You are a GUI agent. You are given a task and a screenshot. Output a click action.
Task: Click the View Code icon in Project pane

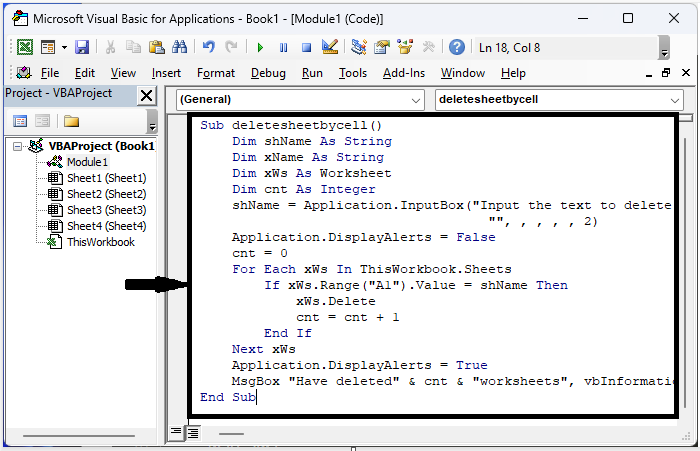click(20, 121)
